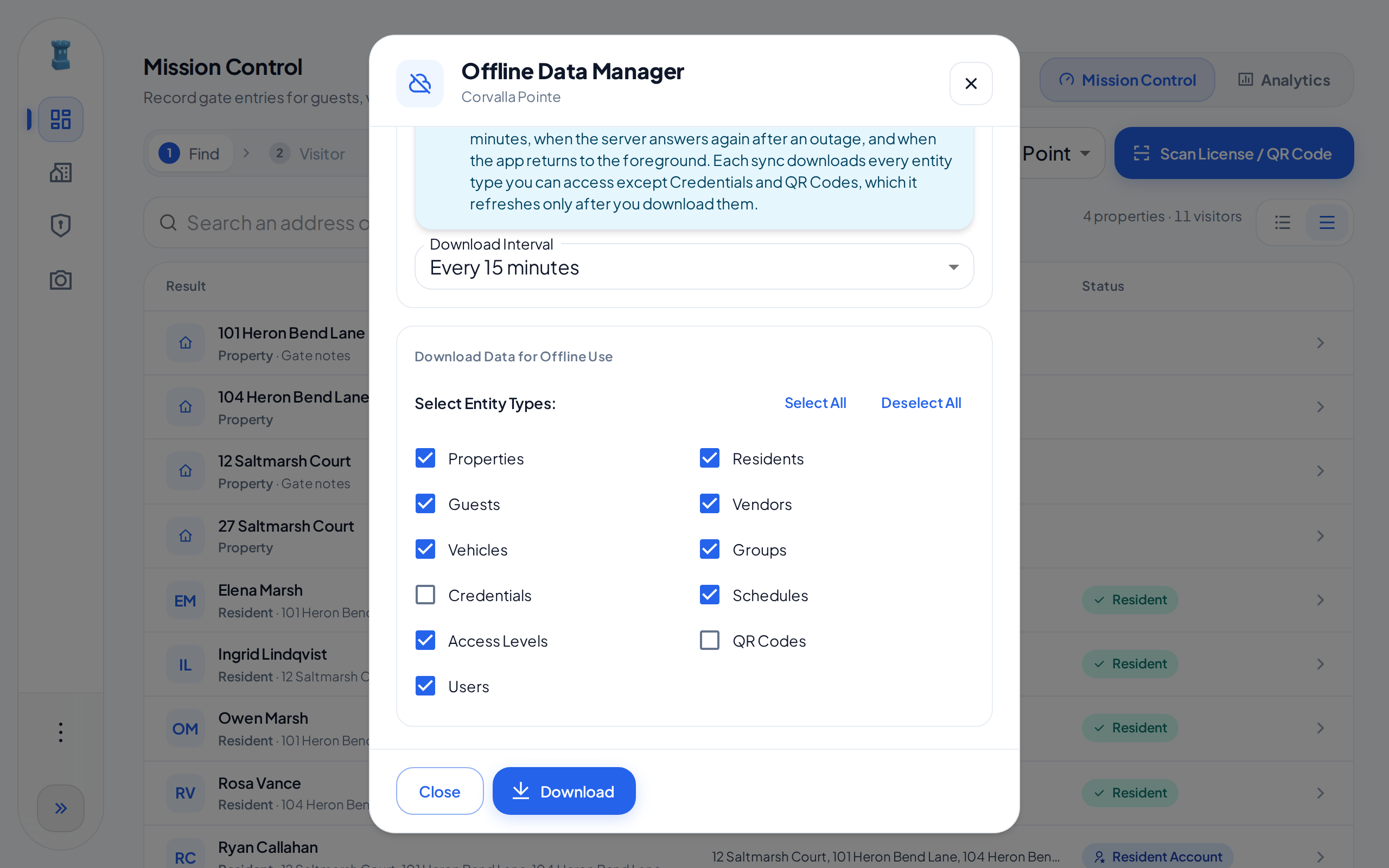Image resolution: width=1389 pixels, height=868 pixels.
Task: Click the home icon for 27 Saltmarsh Court
Action: [x=186, y=535]
